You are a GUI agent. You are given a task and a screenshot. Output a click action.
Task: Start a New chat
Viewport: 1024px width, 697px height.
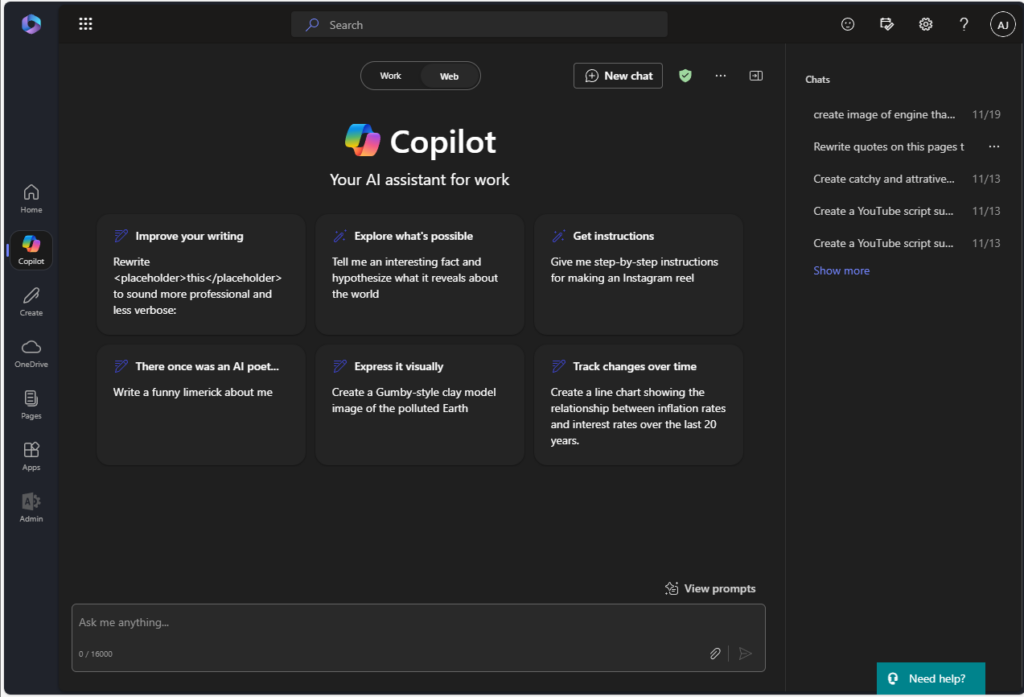618,76
